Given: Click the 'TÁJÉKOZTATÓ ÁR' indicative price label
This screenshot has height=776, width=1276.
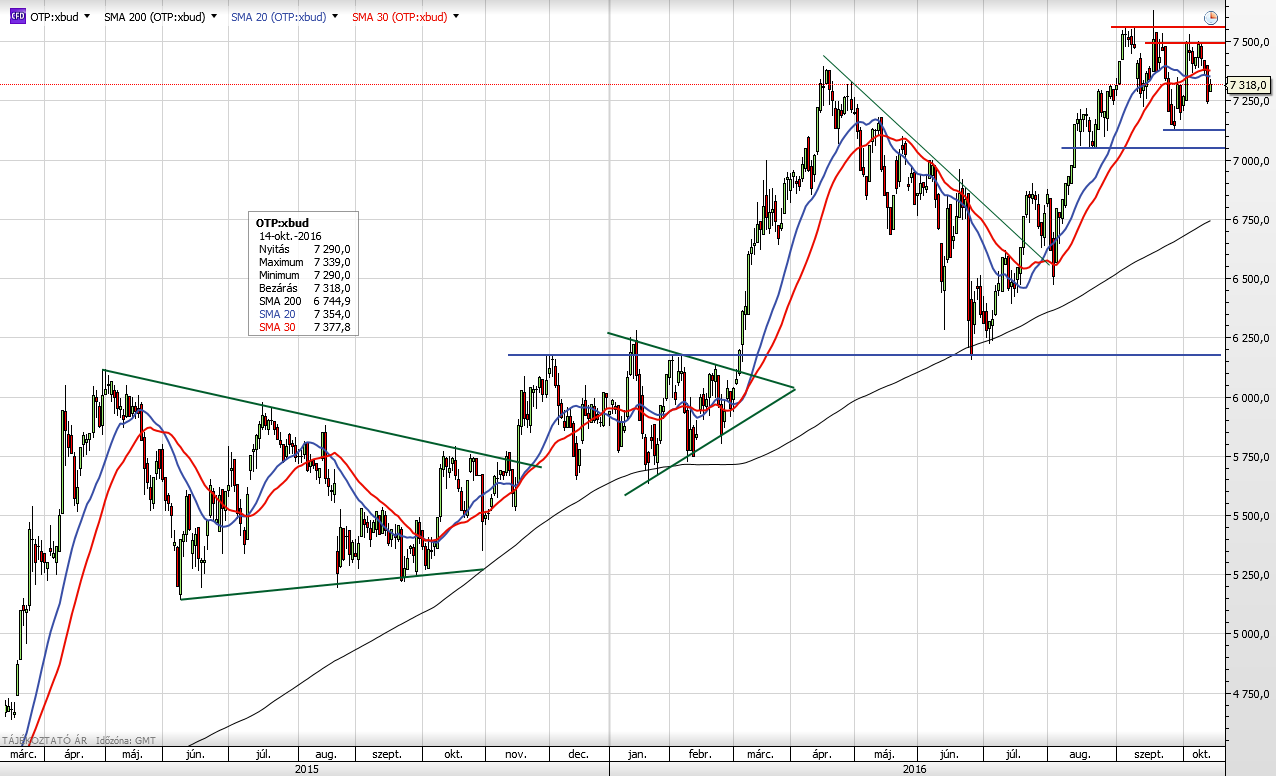Looking at the screenshot, I should 45,740.
